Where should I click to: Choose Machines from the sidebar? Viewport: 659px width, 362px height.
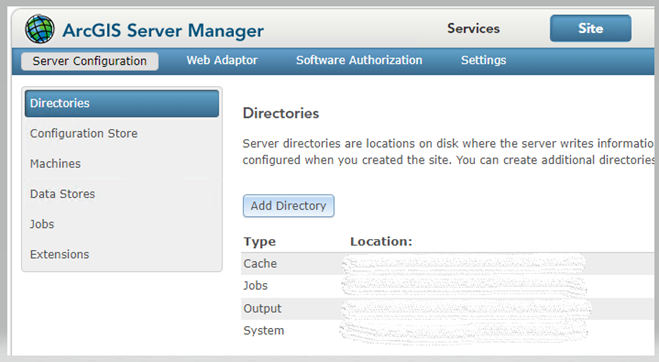coord(122,164)
